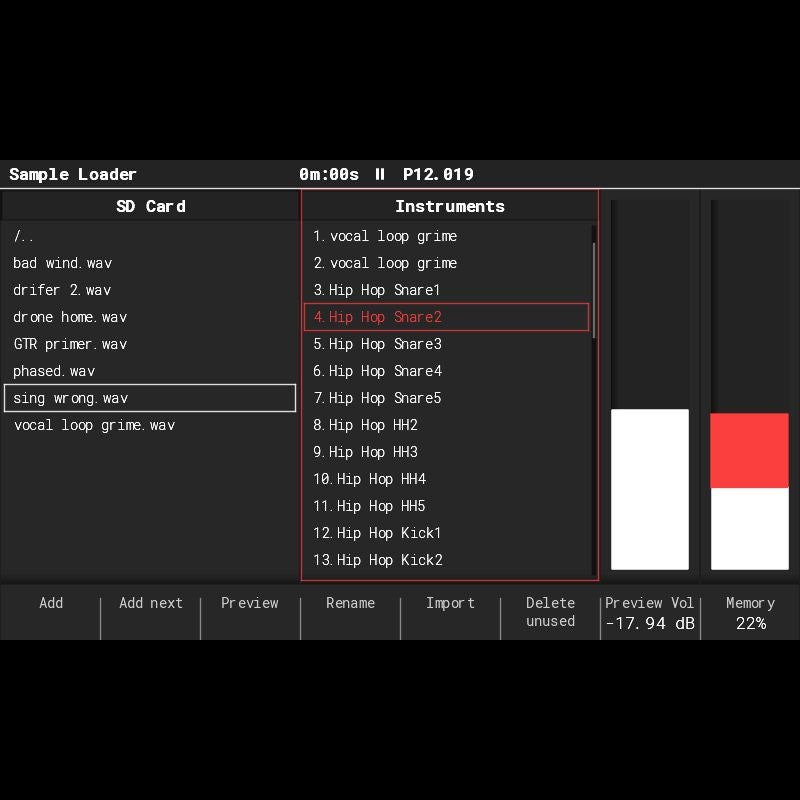This screenshot has width=800, height=800.
Task: Select phased.wav file
Action: pos(150,371)
